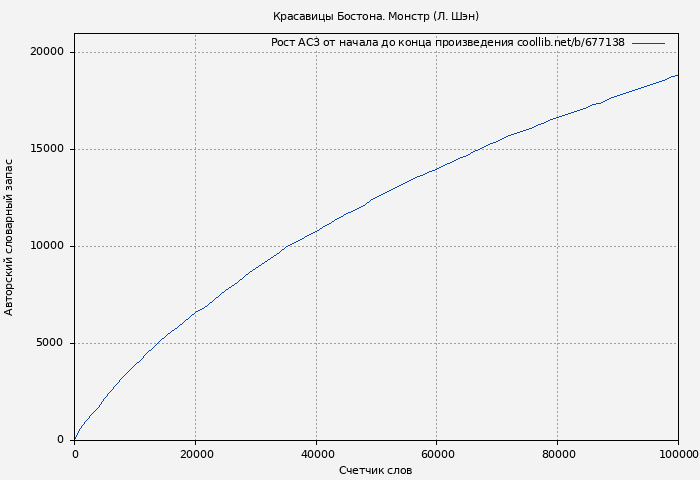Click the 10000 tick label on Y-axis
This screenshot has height=480, width=700.
coord(46,246)
